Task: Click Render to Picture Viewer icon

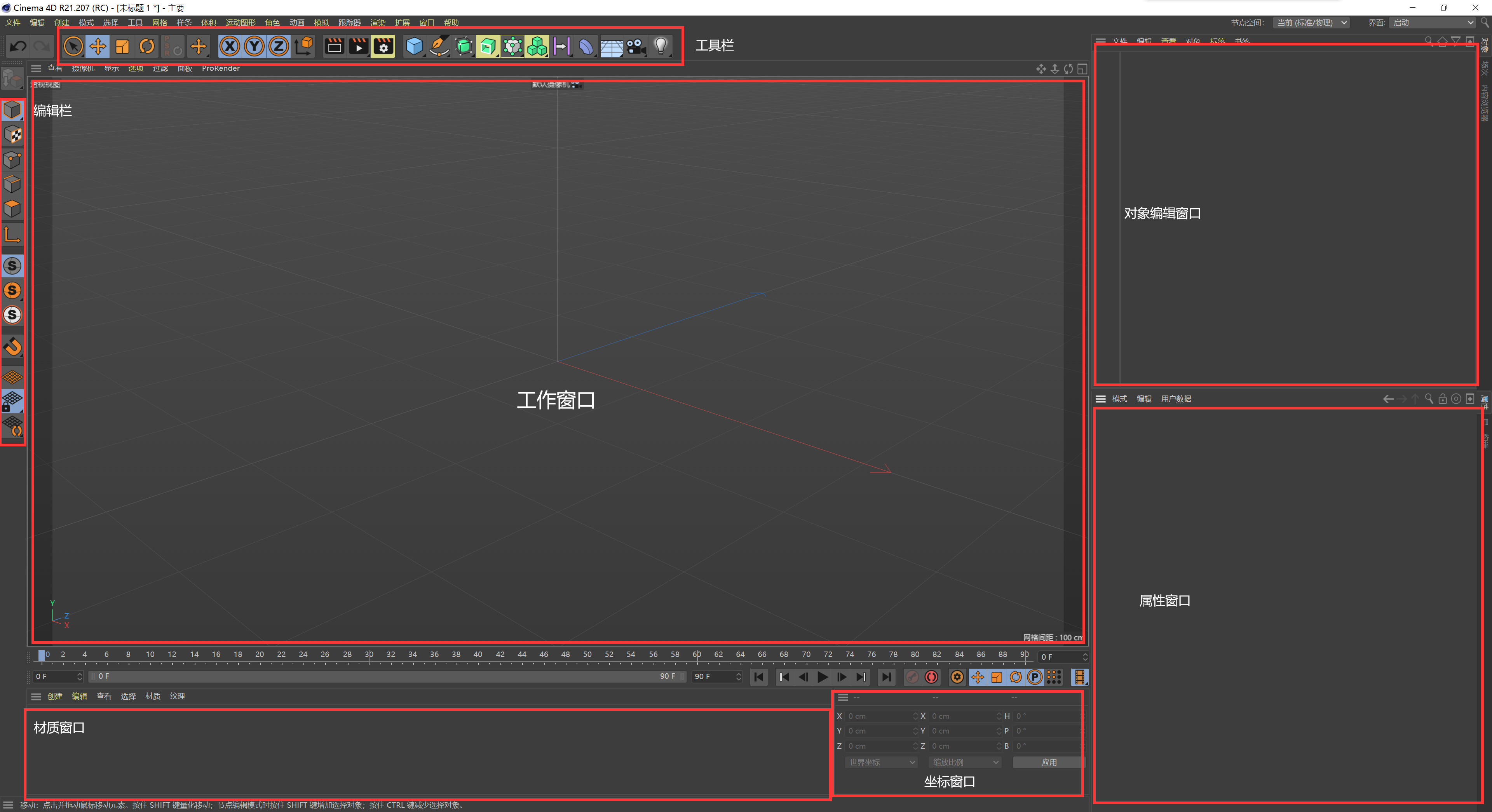Action: click(x=359, y=46)
